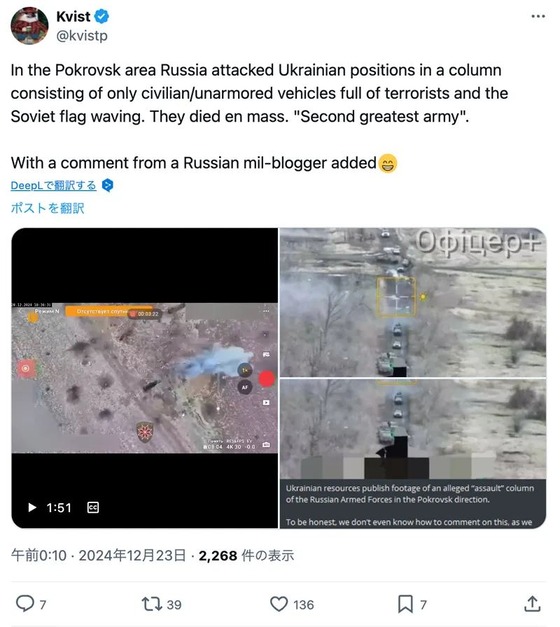This screenshot has height=627, width=560.
Task: Click the post timestamp 午前0:10
Action: pos(39,555)
